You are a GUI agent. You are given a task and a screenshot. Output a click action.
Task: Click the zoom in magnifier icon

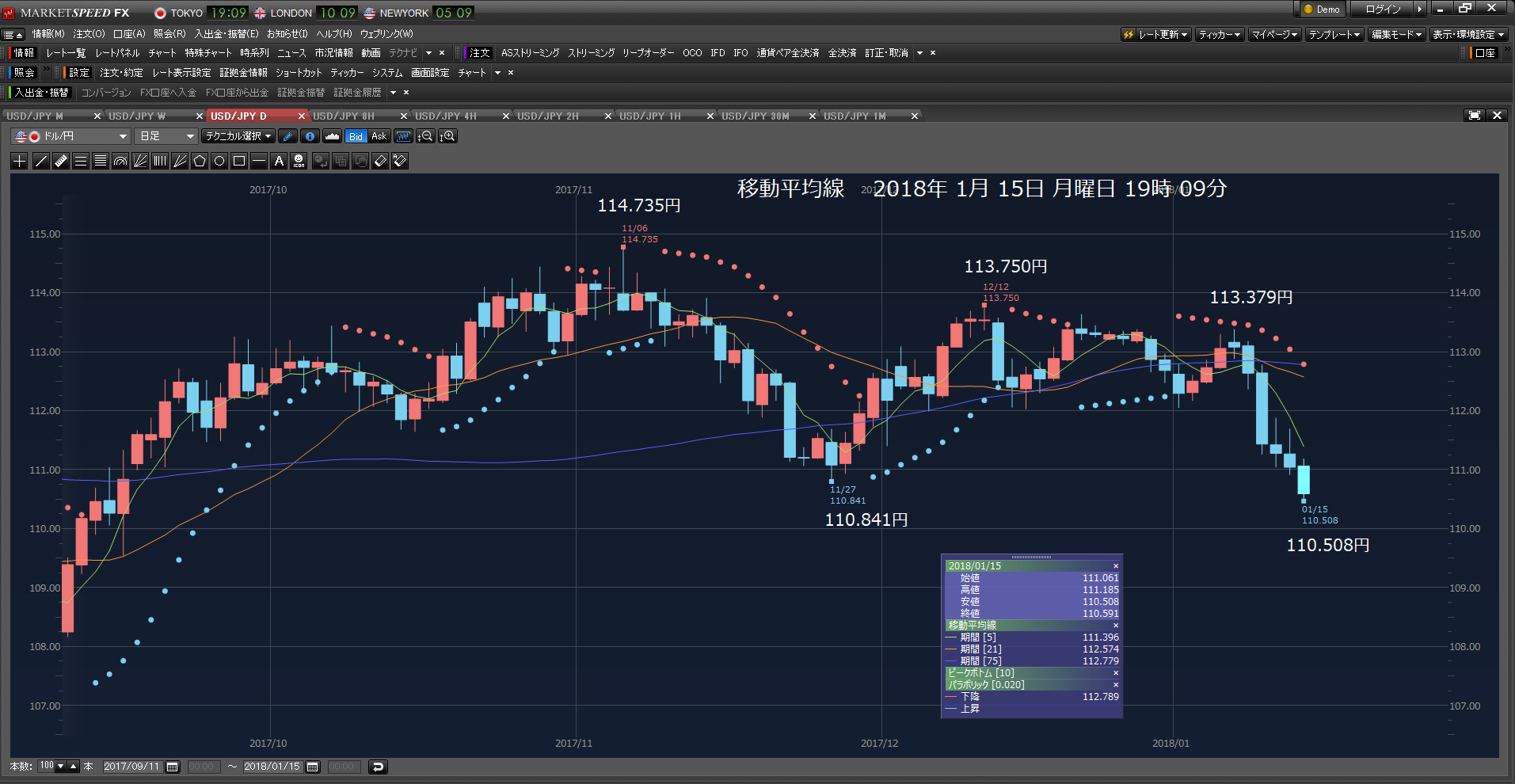coord(448,136)
